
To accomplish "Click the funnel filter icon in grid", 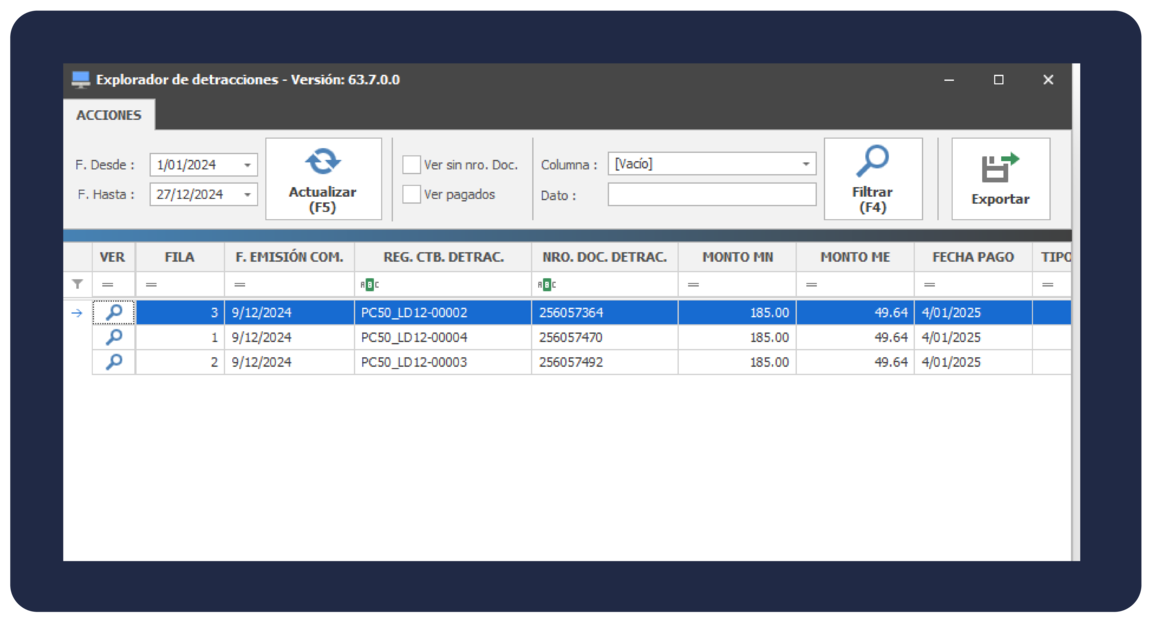I will click(x=78, y=285).
